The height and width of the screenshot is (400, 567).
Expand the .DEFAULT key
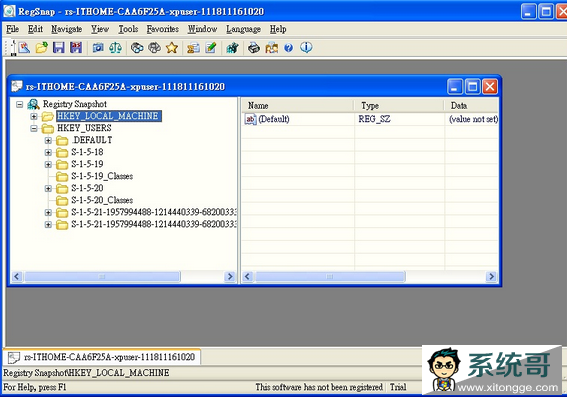click(x=48, y=140)
